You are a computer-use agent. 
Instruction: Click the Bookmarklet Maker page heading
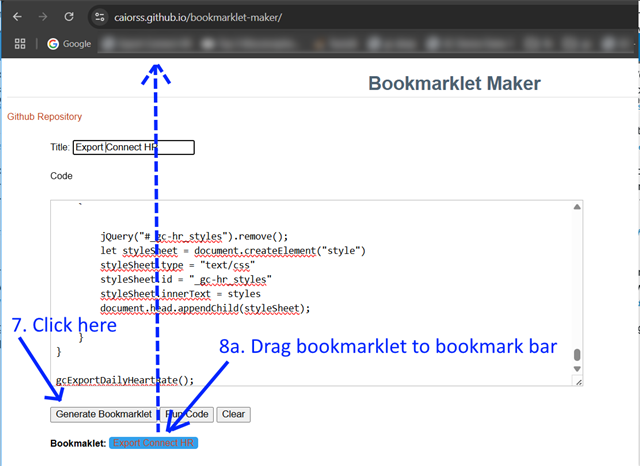(x=454, y=84)
